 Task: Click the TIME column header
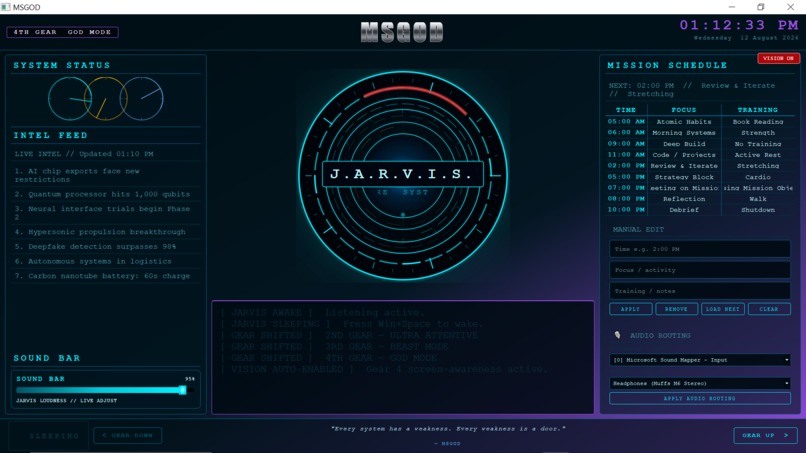(626, 110)
